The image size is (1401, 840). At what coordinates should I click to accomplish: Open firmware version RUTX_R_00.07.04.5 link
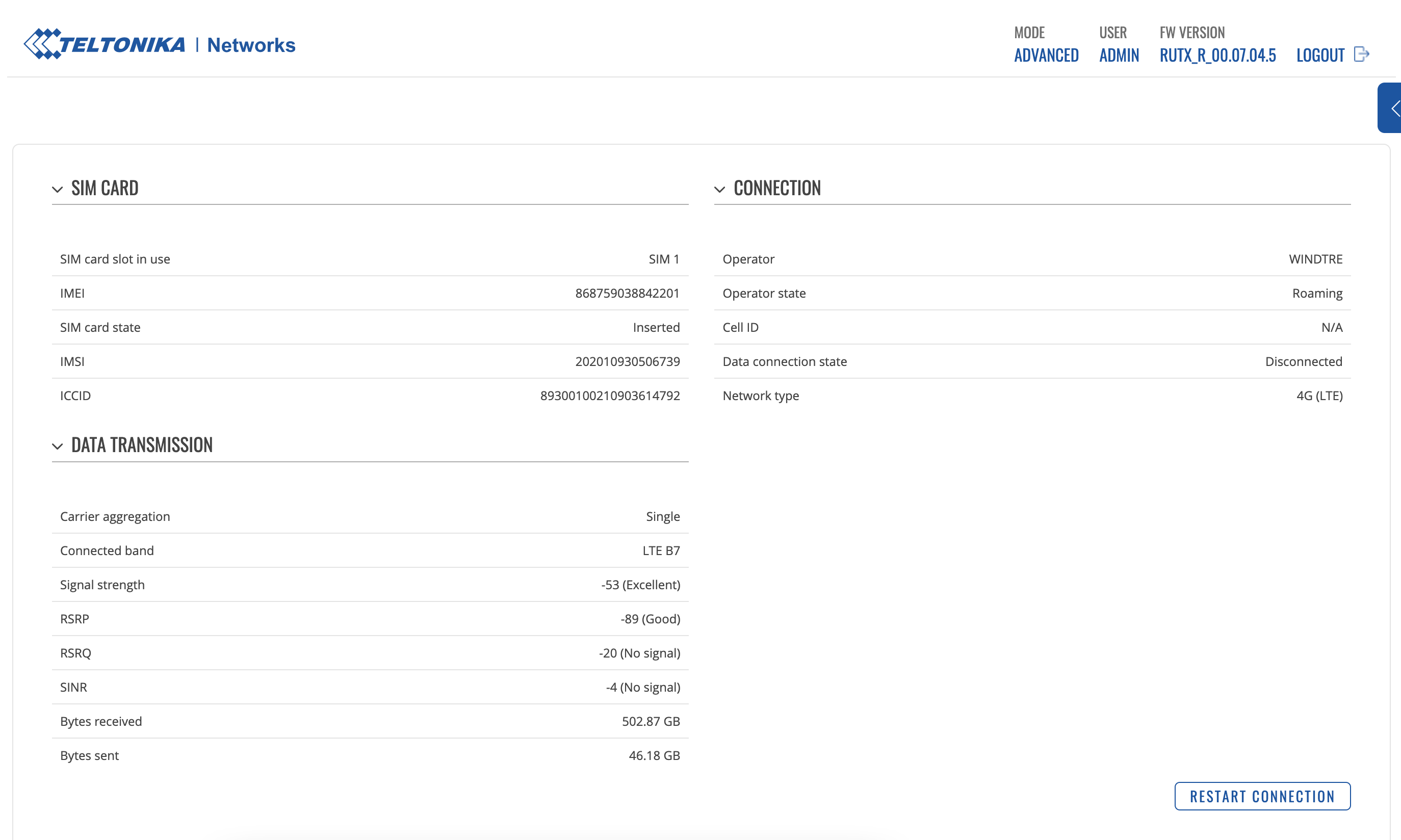pos(1217,56)
